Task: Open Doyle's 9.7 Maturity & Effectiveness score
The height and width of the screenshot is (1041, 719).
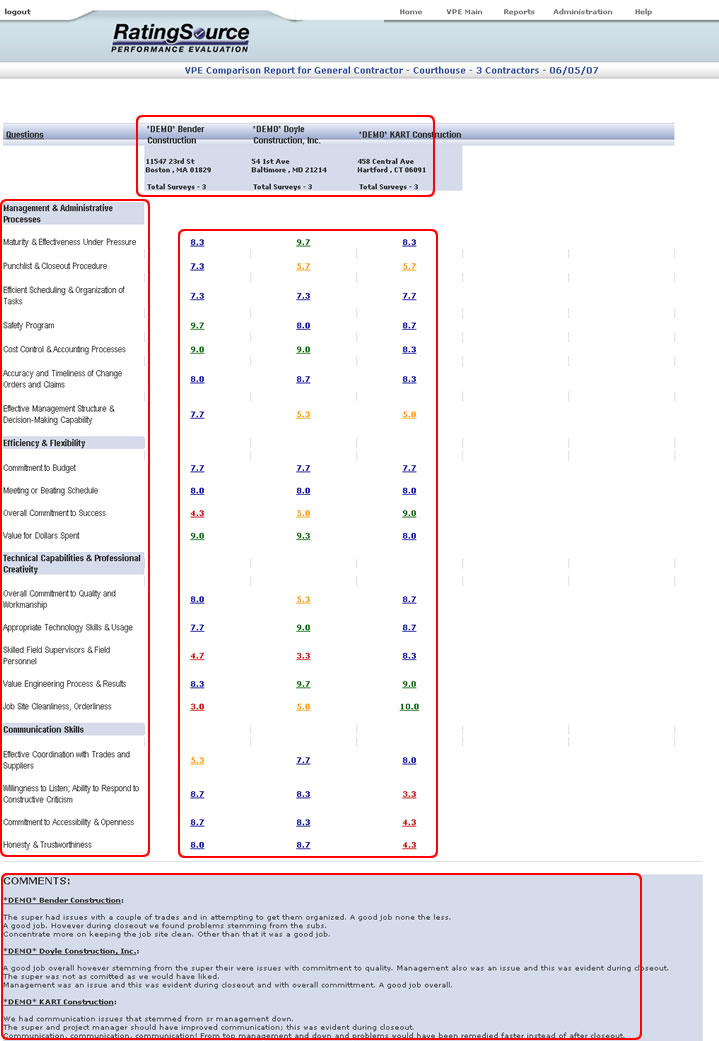Action: tap(303, 242)
